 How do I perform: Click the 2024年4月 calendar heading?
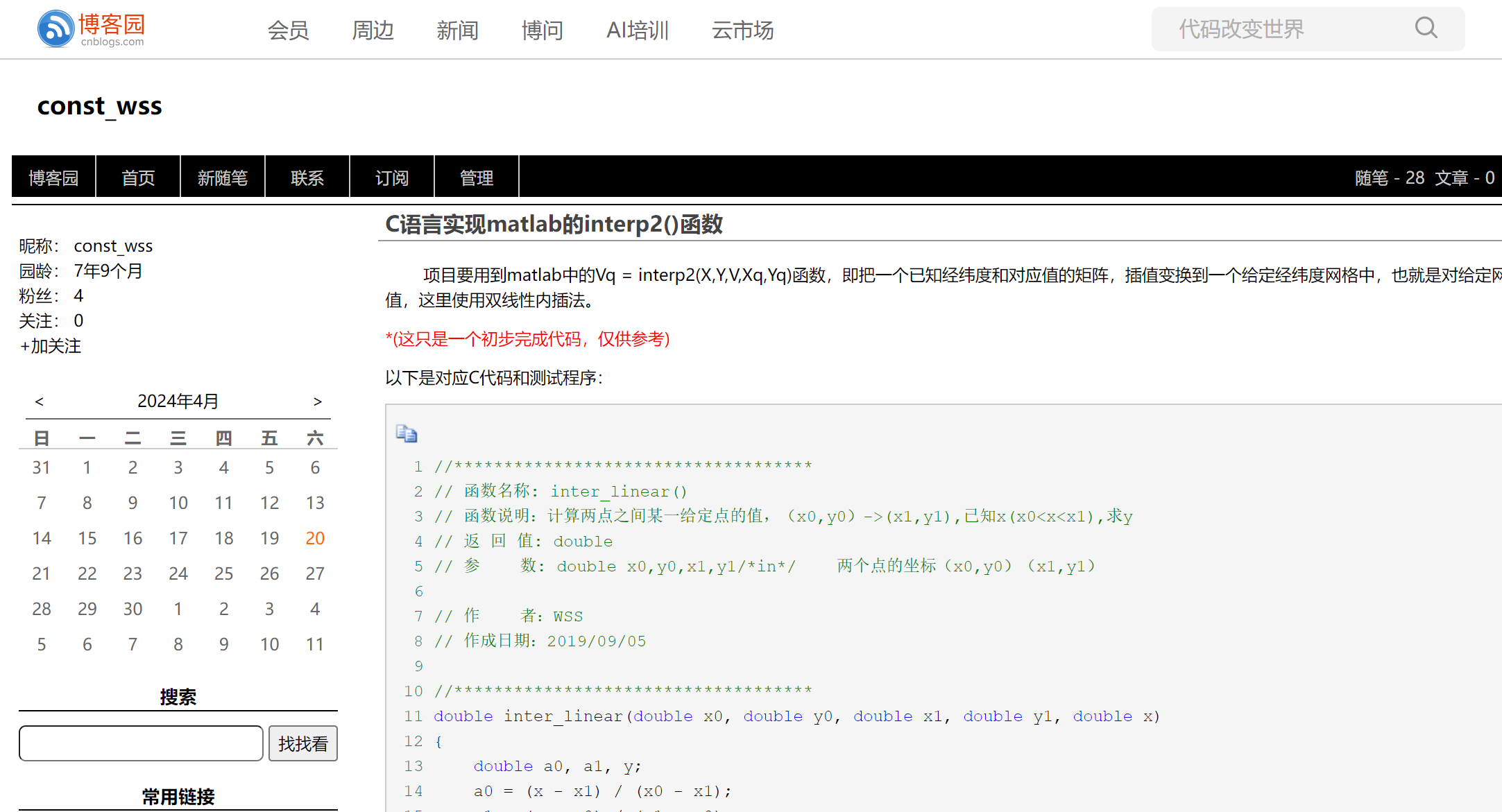pos(178,401)
